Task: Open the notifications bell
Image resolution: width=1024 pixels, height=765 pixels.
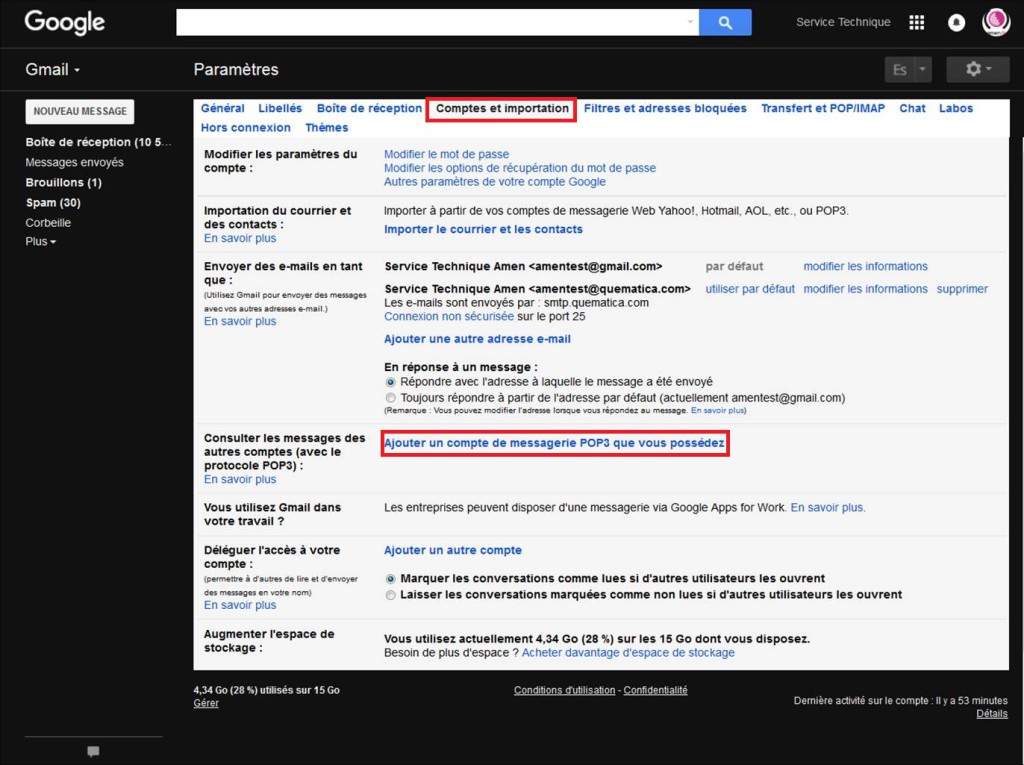Action: click(956, 23)
